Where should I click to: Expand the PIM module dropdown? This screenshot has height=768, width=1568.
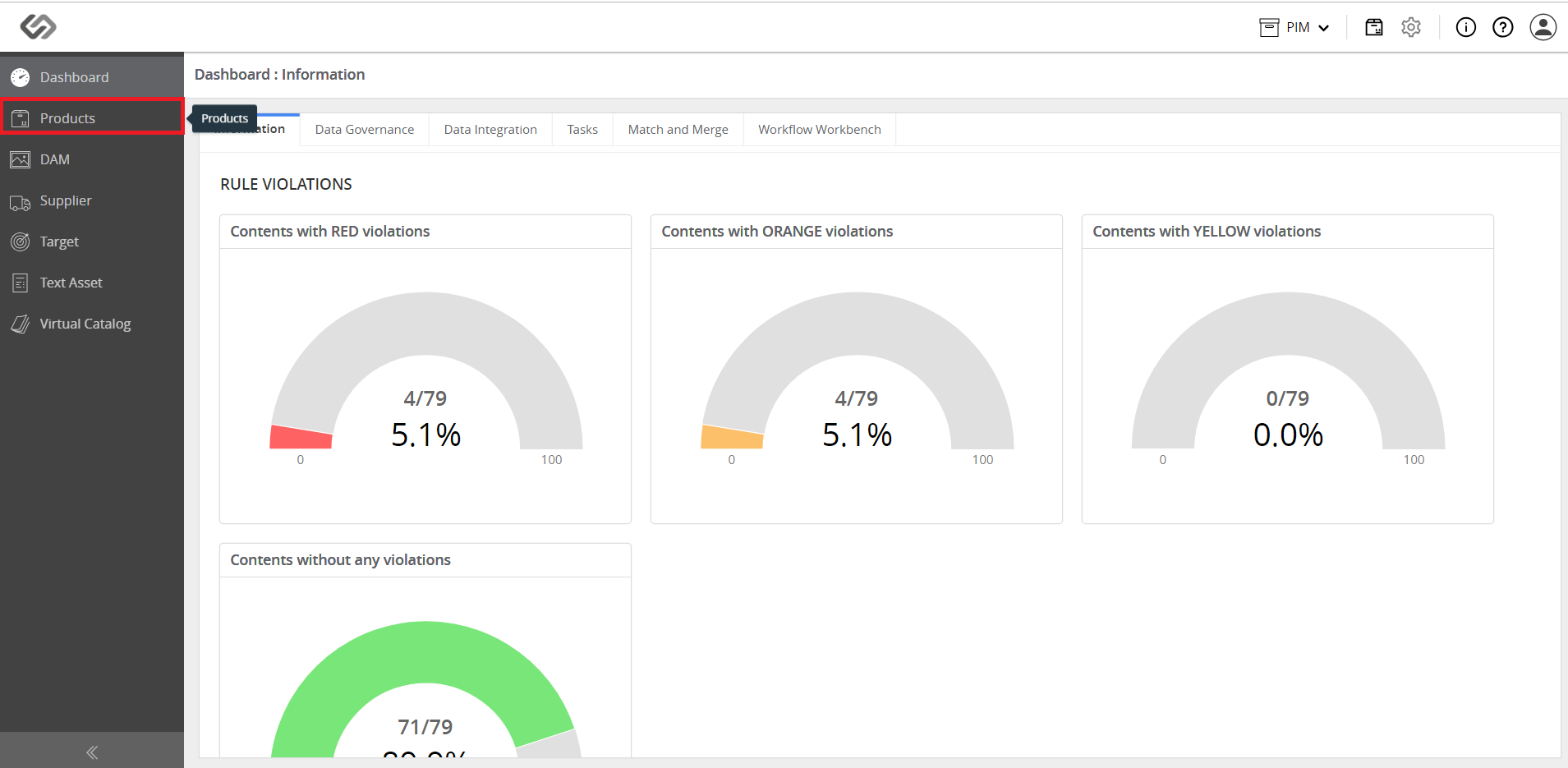tap(1294, 28)
